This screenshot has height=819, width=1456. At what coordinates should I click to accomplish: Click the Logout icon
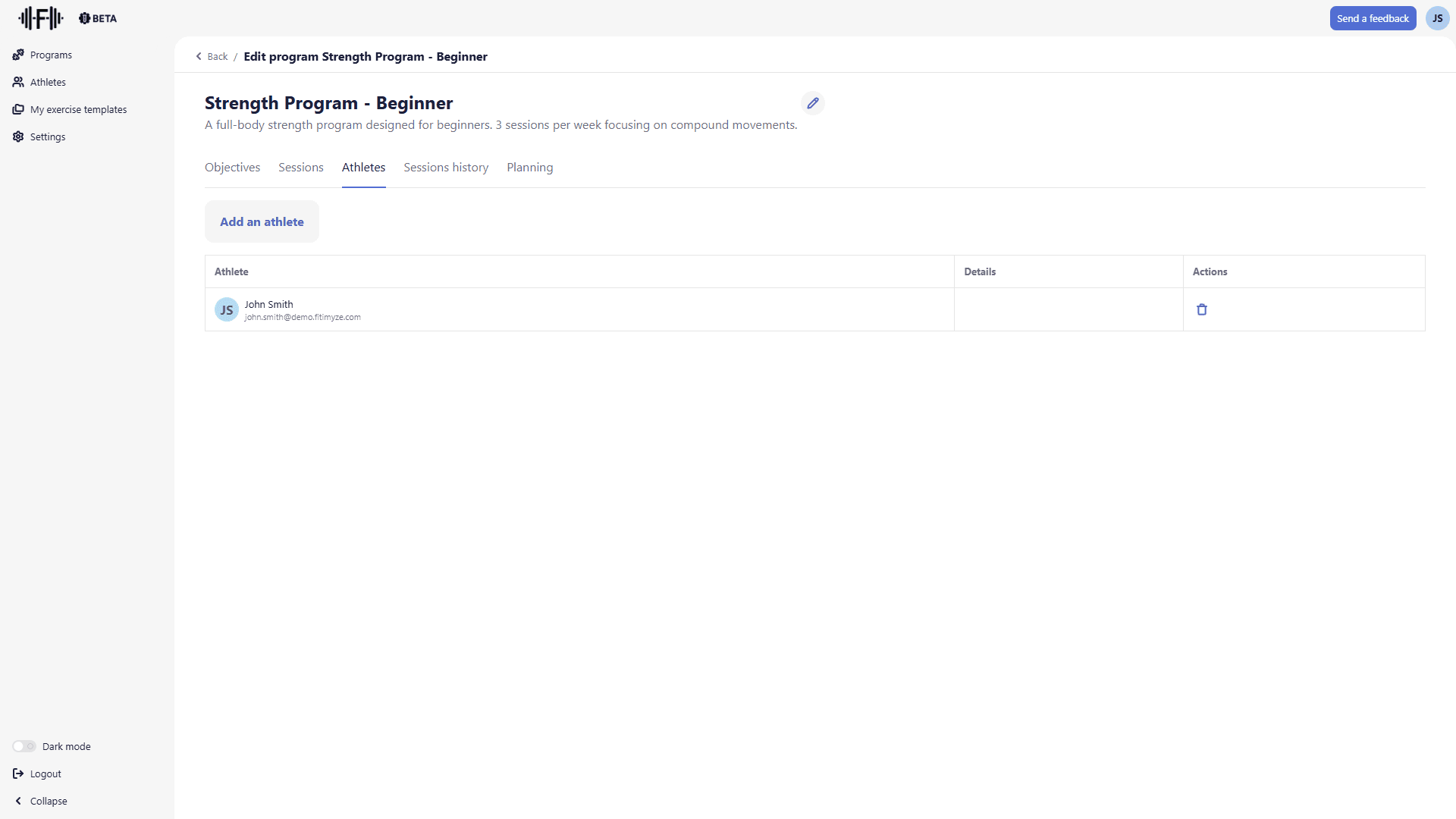18,773
